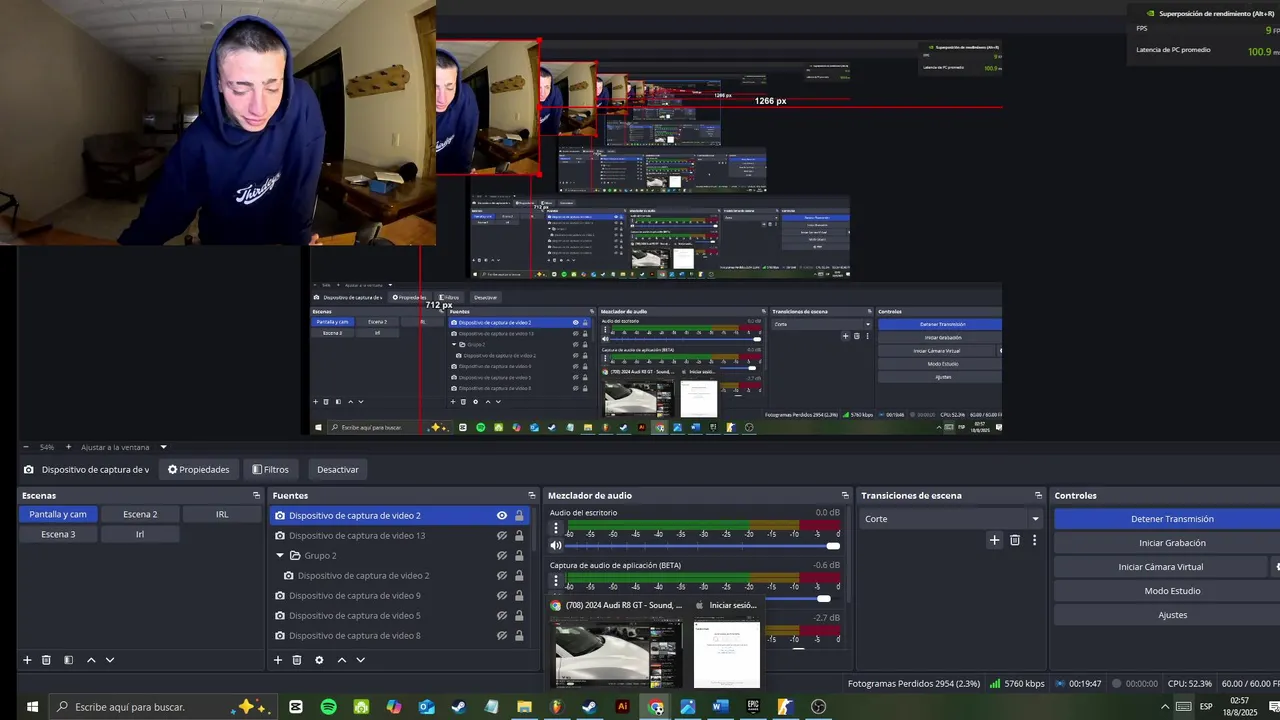Undock the Transiciones de escena panel
The width and height of the screenshot is (1280, 720).
(1038, 496)
